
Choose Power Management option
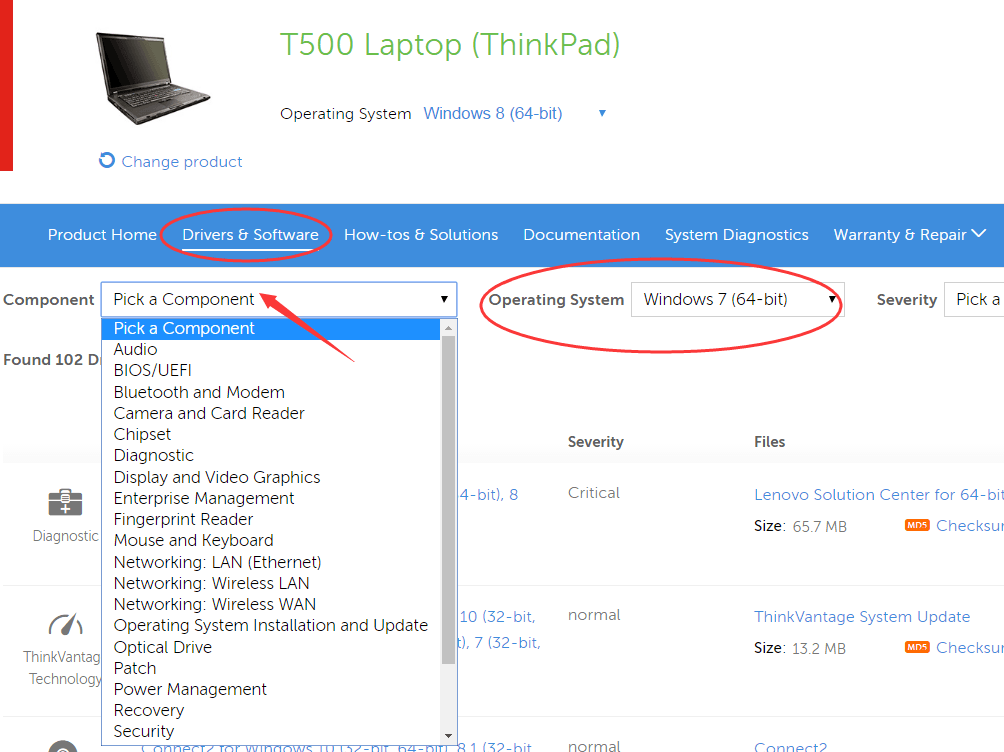[271, 690]
